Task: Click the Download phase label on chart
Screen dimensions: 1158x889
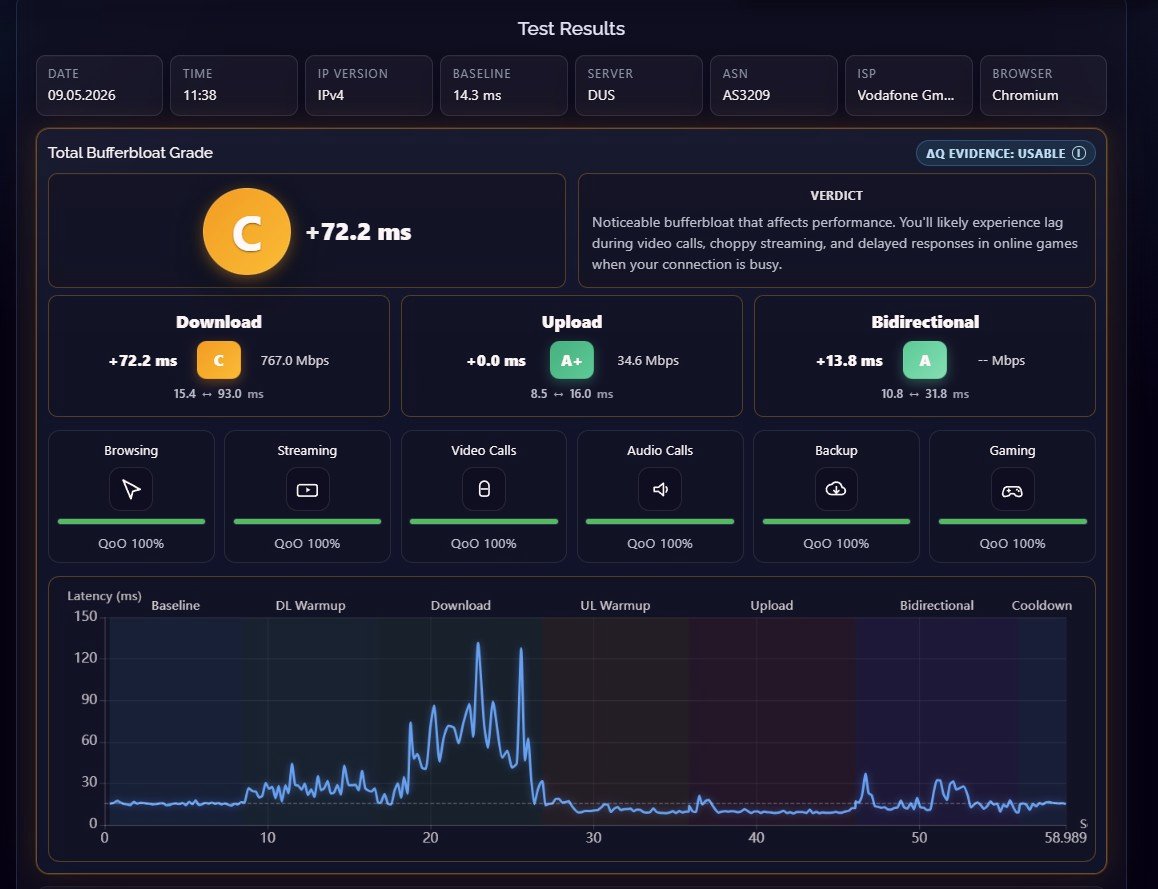Action: click(461, 605)
